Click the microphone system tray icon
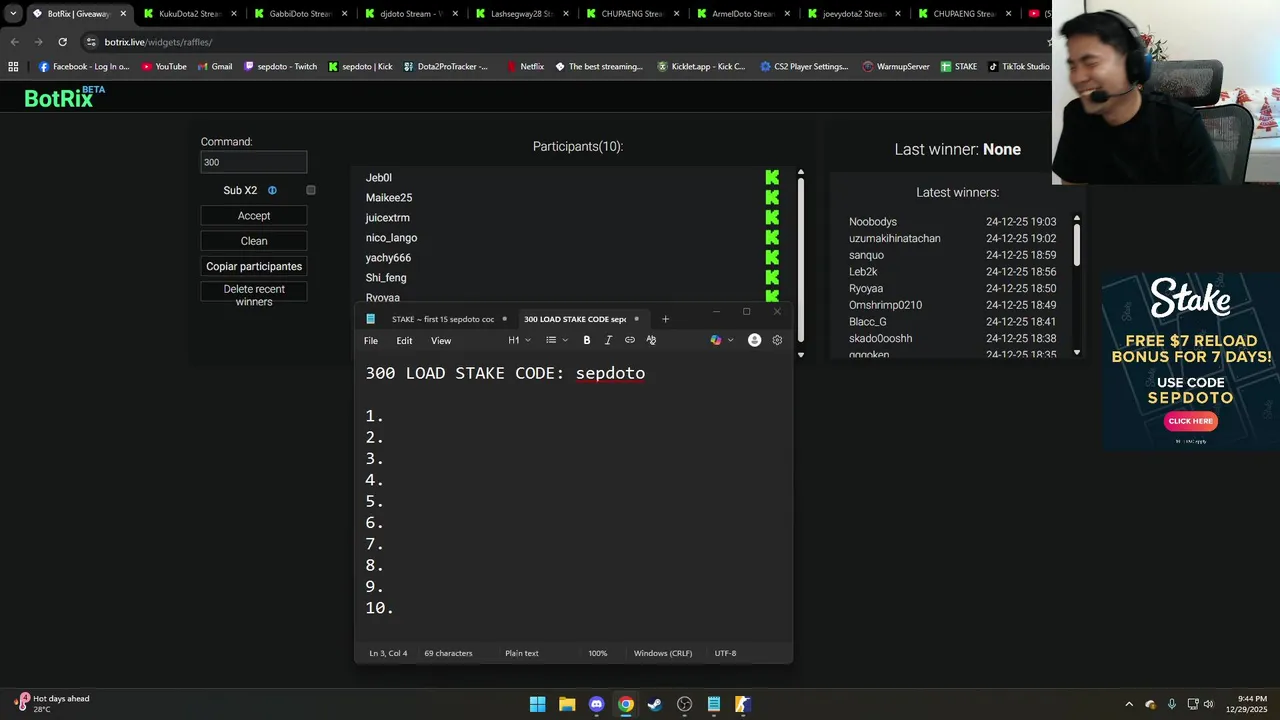Image resolution: width=1280 pixels, height=720 pixels. click(x=1171, y=704)
